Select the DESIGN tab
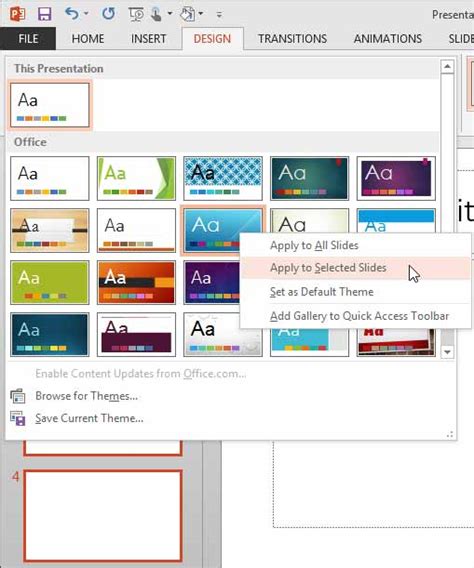Image resolution: width=474 pixels, height=568 pixels. pos(212,38)
